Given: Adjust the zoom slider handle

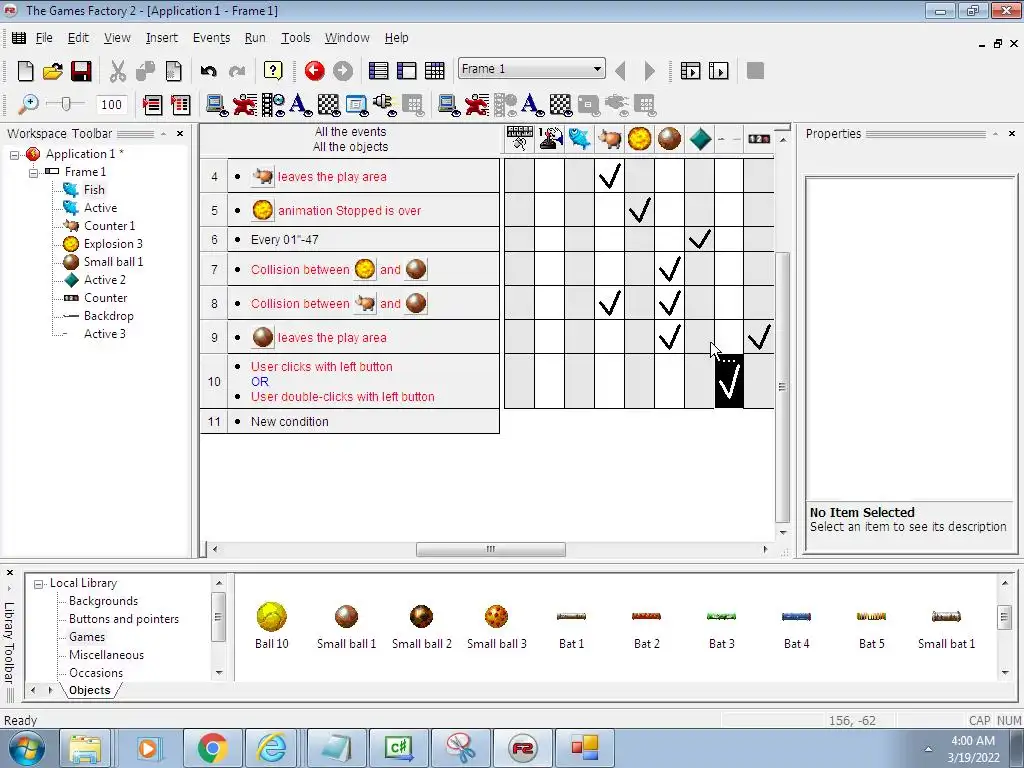Looking at the screenshot, I should 65,104.
